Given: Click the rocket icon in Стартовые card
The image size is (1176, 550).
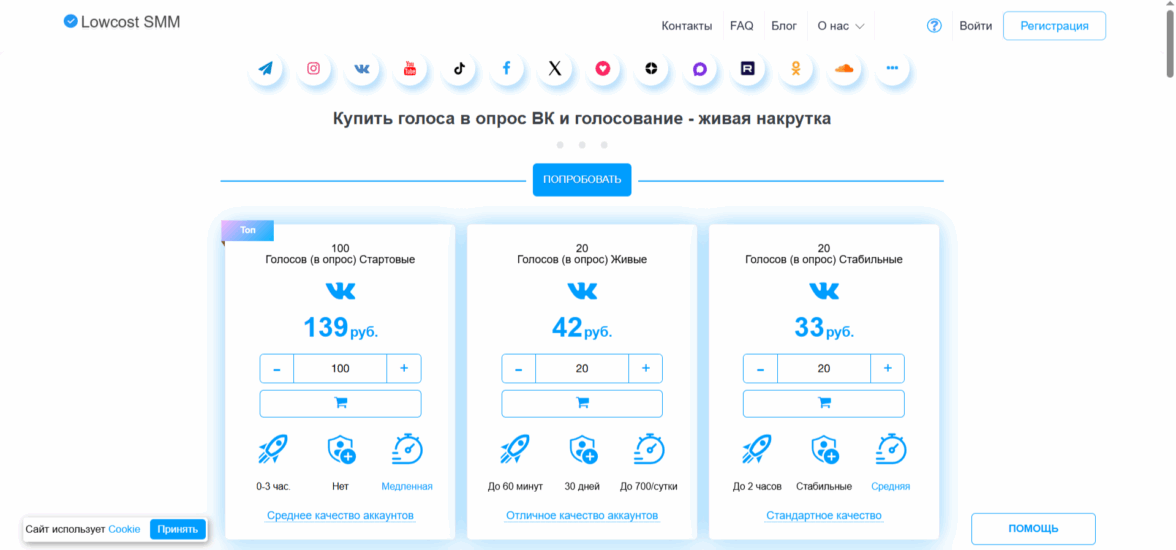Looking at the screenshot, I should pyautogui.click(x=273, y=449).
